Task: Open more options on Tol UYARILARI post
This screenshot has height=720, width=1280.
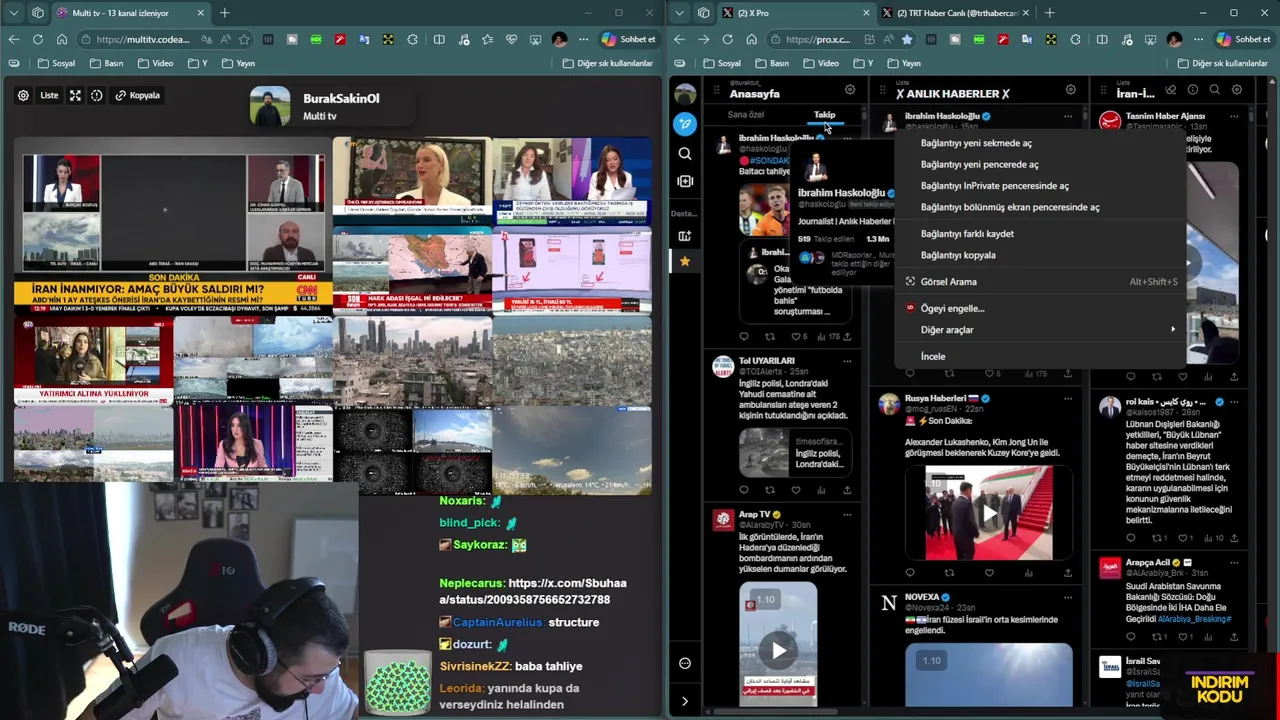Action: click(847, 361)
